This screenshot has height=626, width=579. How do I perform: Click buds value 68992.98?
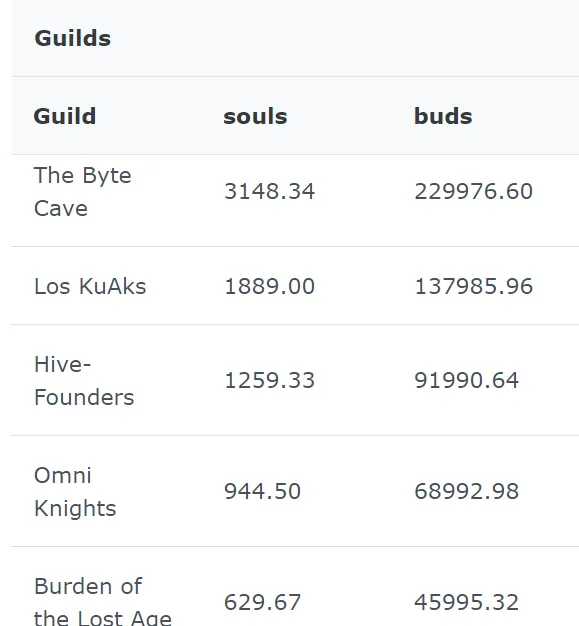tap(466, 491)
